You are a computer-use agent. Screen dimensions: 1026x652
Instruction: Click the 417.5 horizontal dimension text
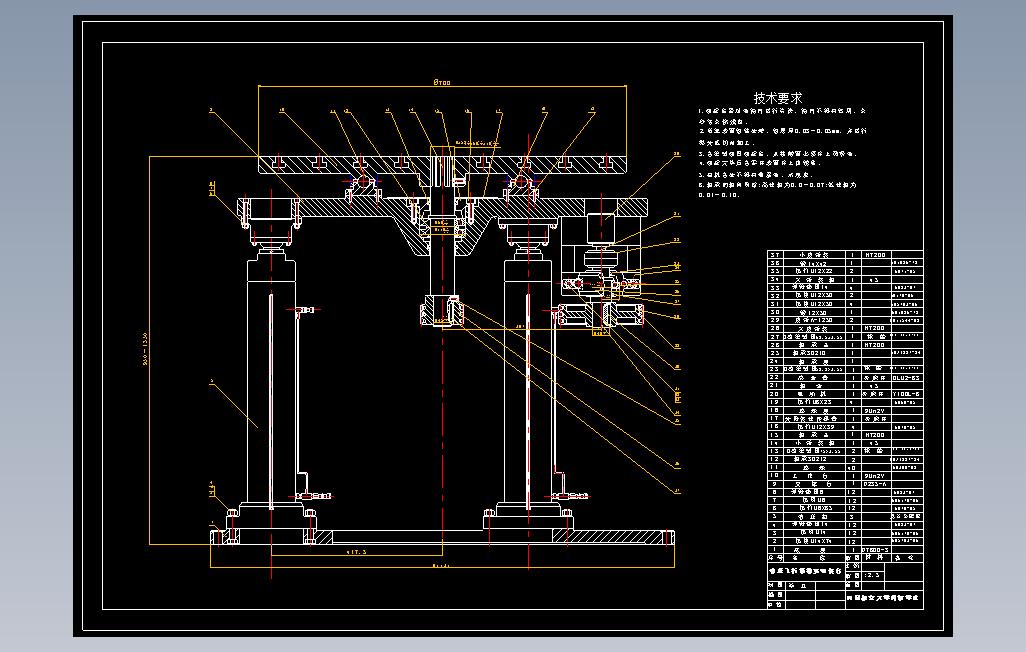[357, 552]
